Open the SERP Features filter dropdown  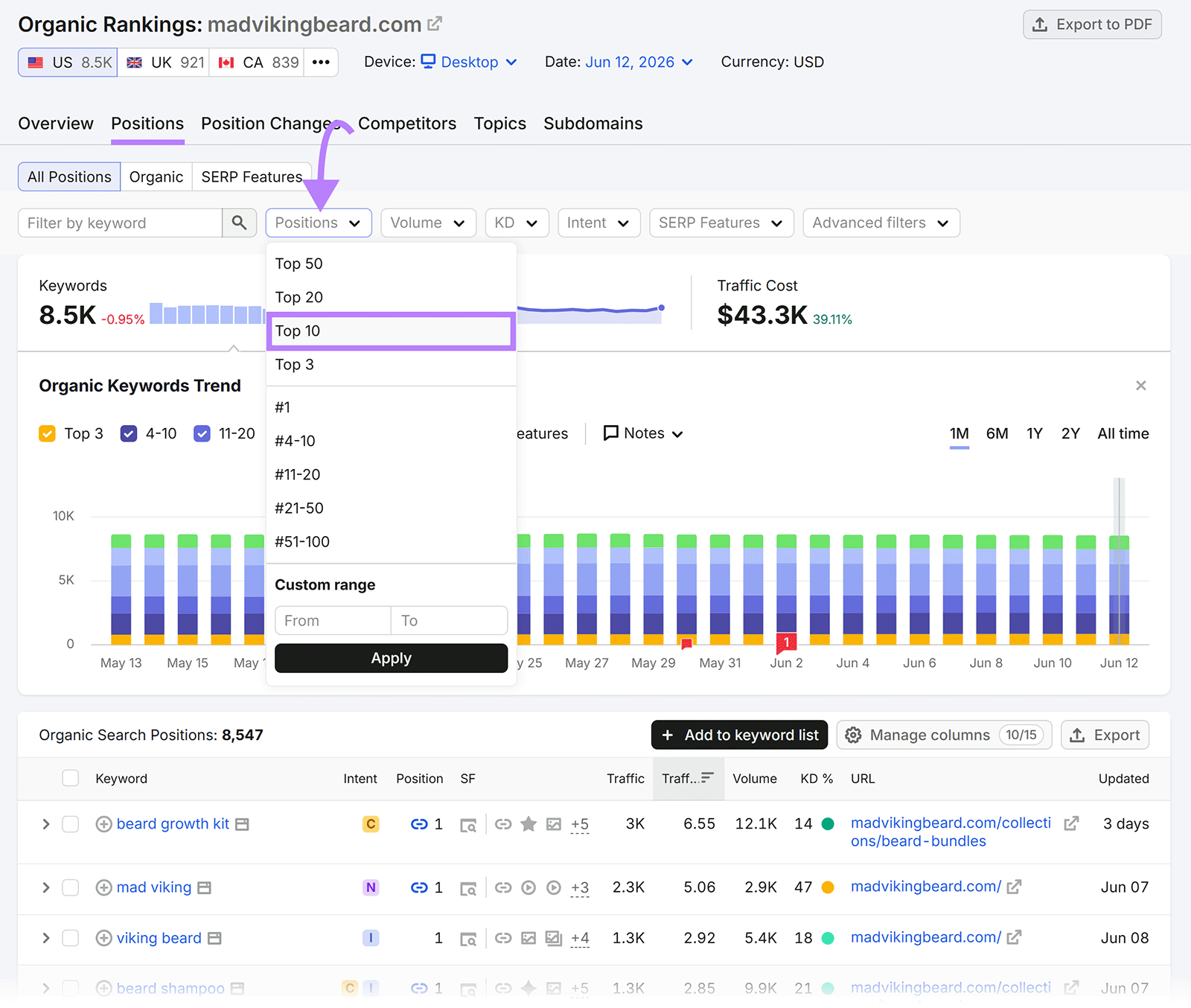click(x=721, y=223)
